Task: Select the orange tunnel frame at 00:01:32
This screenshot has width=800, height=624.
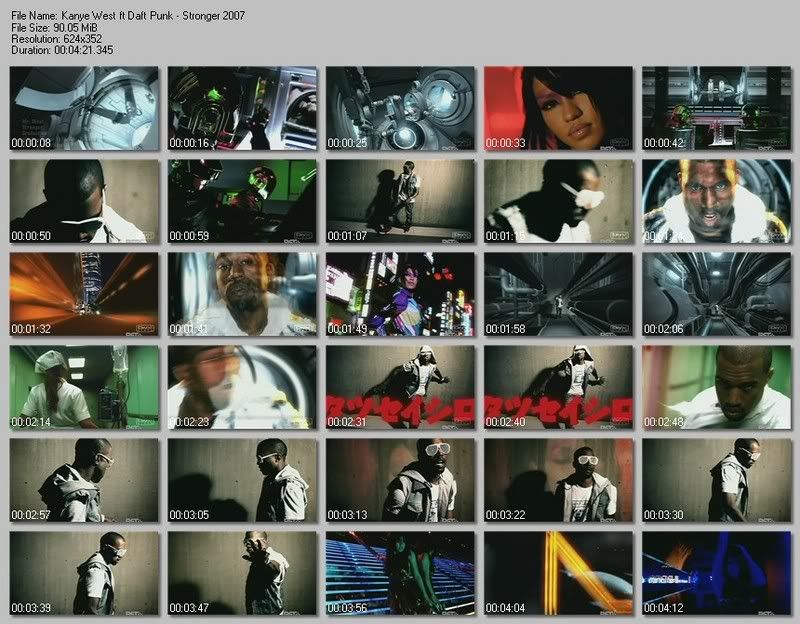Action: click(x=84, y=294)
